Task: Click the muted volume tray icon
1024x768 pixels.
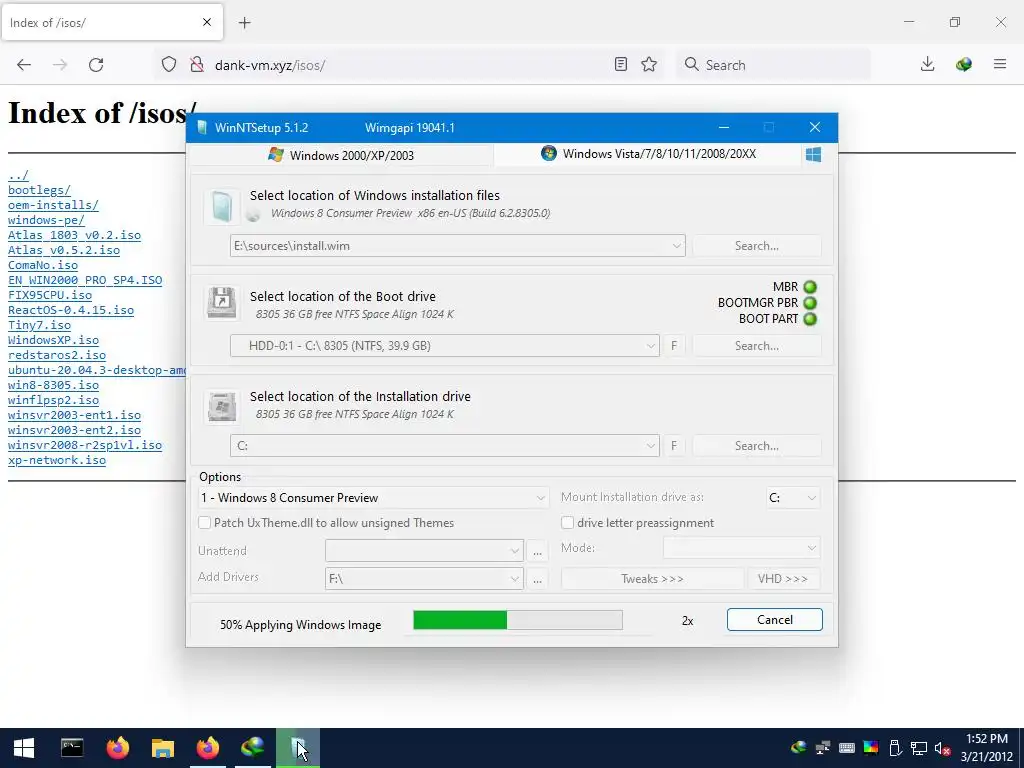Action: [x=942, y=748]
